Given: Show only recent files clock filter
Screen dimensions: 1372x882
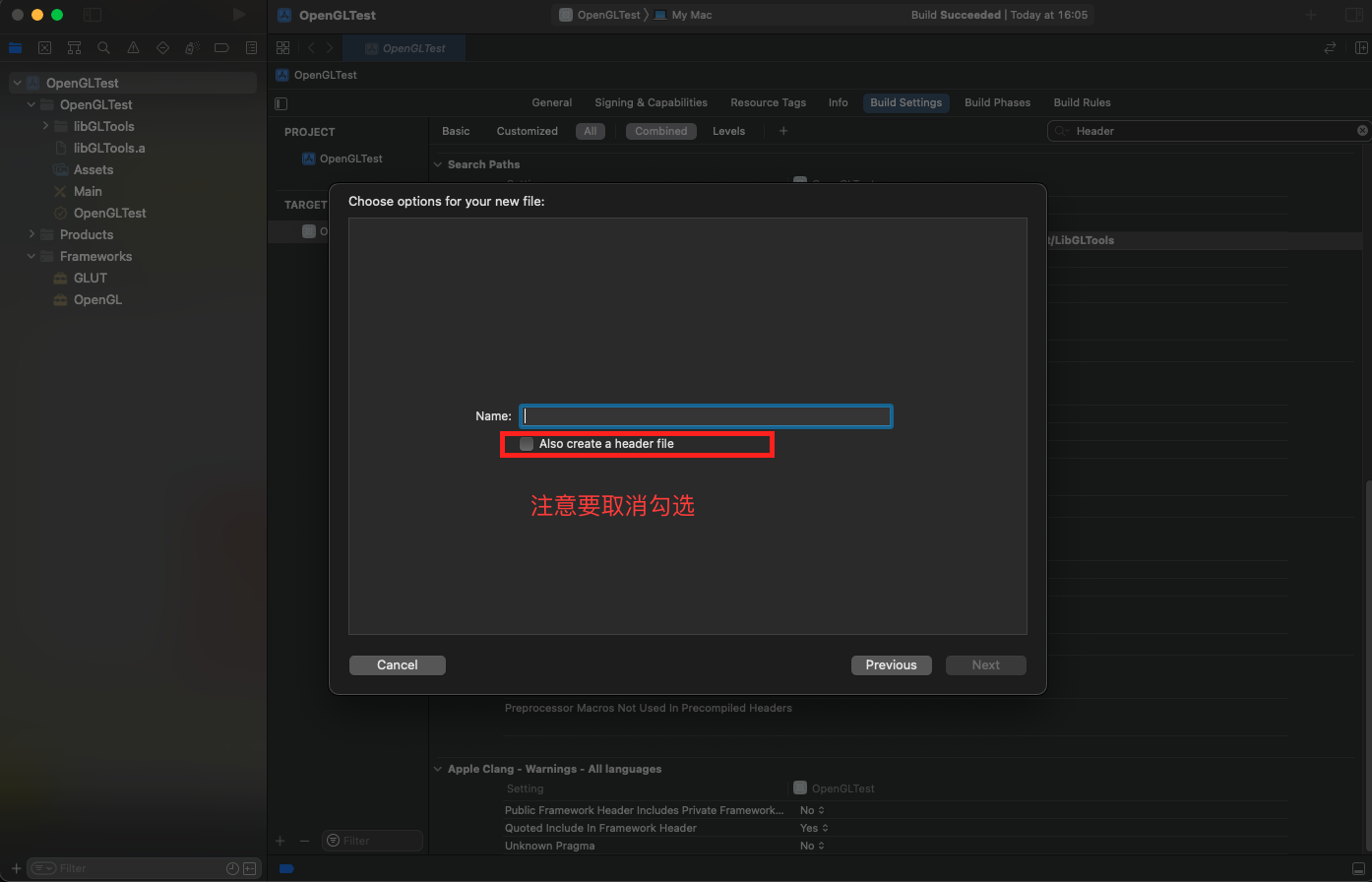Looking at the screenshot, I should (x=232, y=868).
